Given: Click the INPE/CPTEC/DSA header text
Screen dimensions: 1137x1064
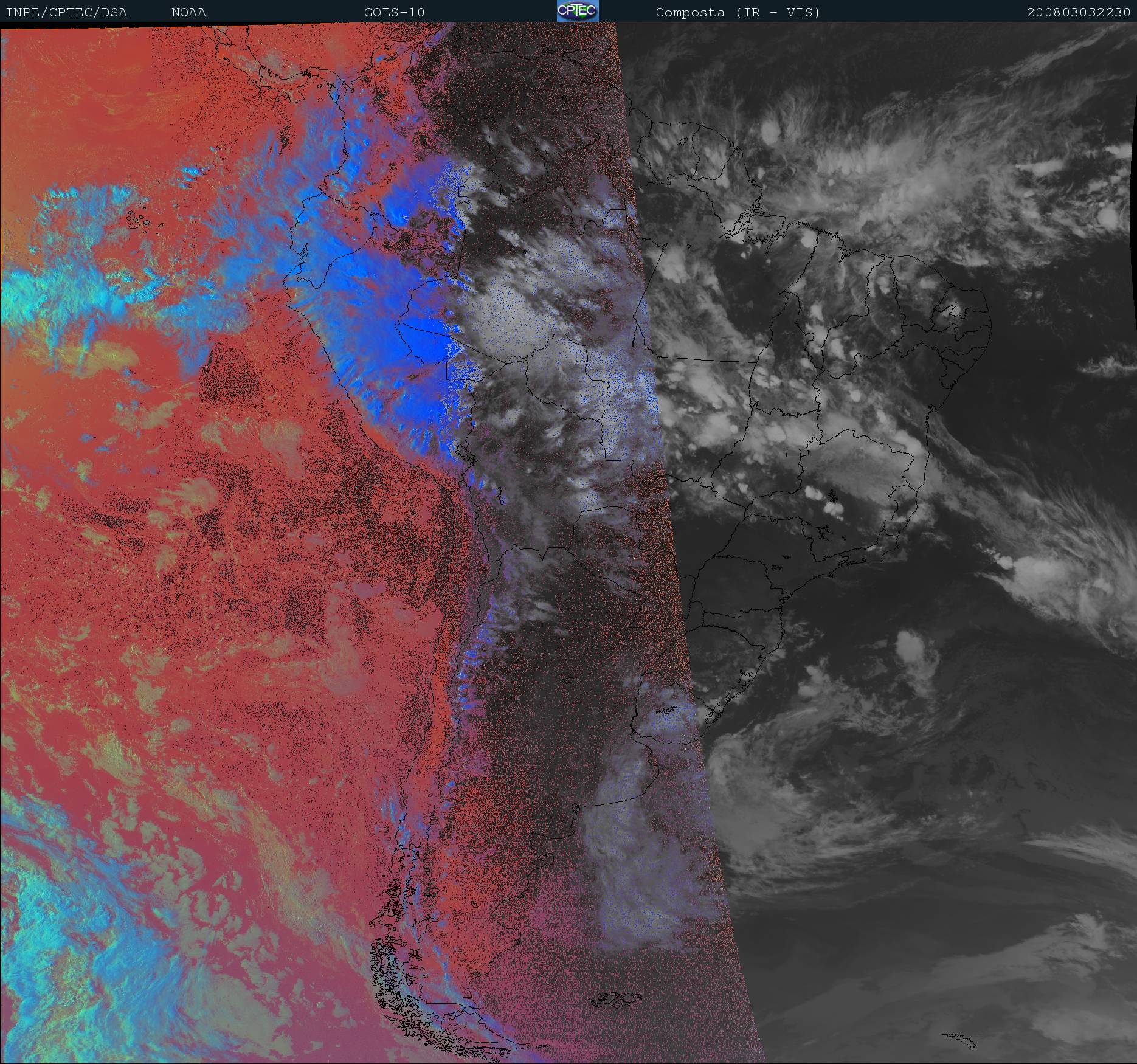Looking at the screenshot, I should (x=66, y=12).
